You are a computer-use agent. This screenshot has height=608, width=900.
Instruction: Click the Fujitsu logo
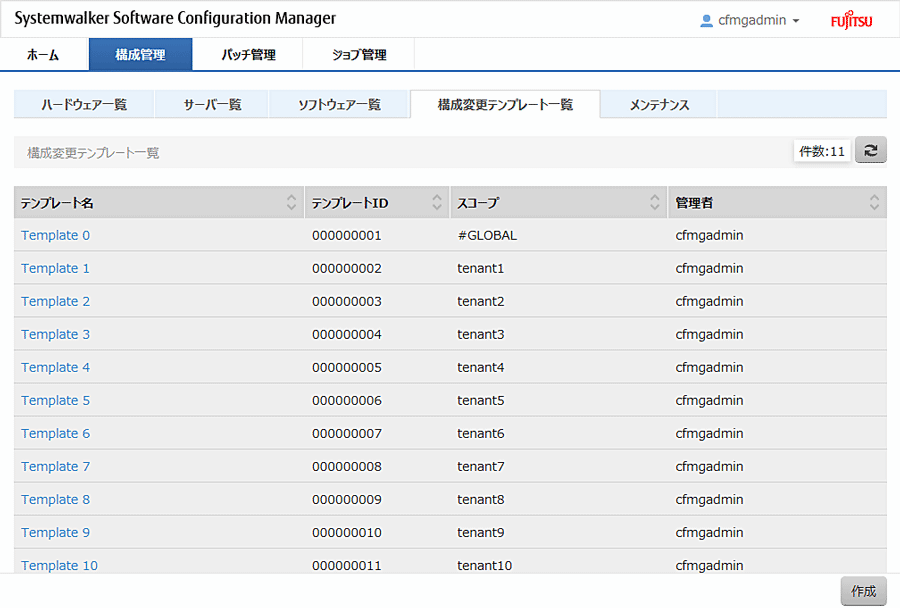tap(851, 21)
